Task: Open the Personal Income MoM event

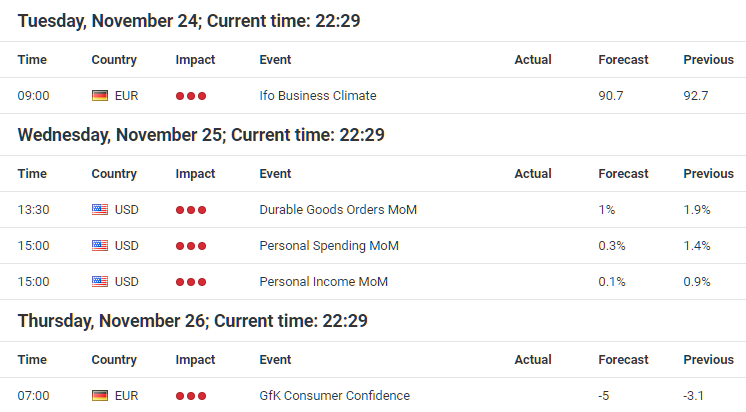Action: tap(324, 282)
